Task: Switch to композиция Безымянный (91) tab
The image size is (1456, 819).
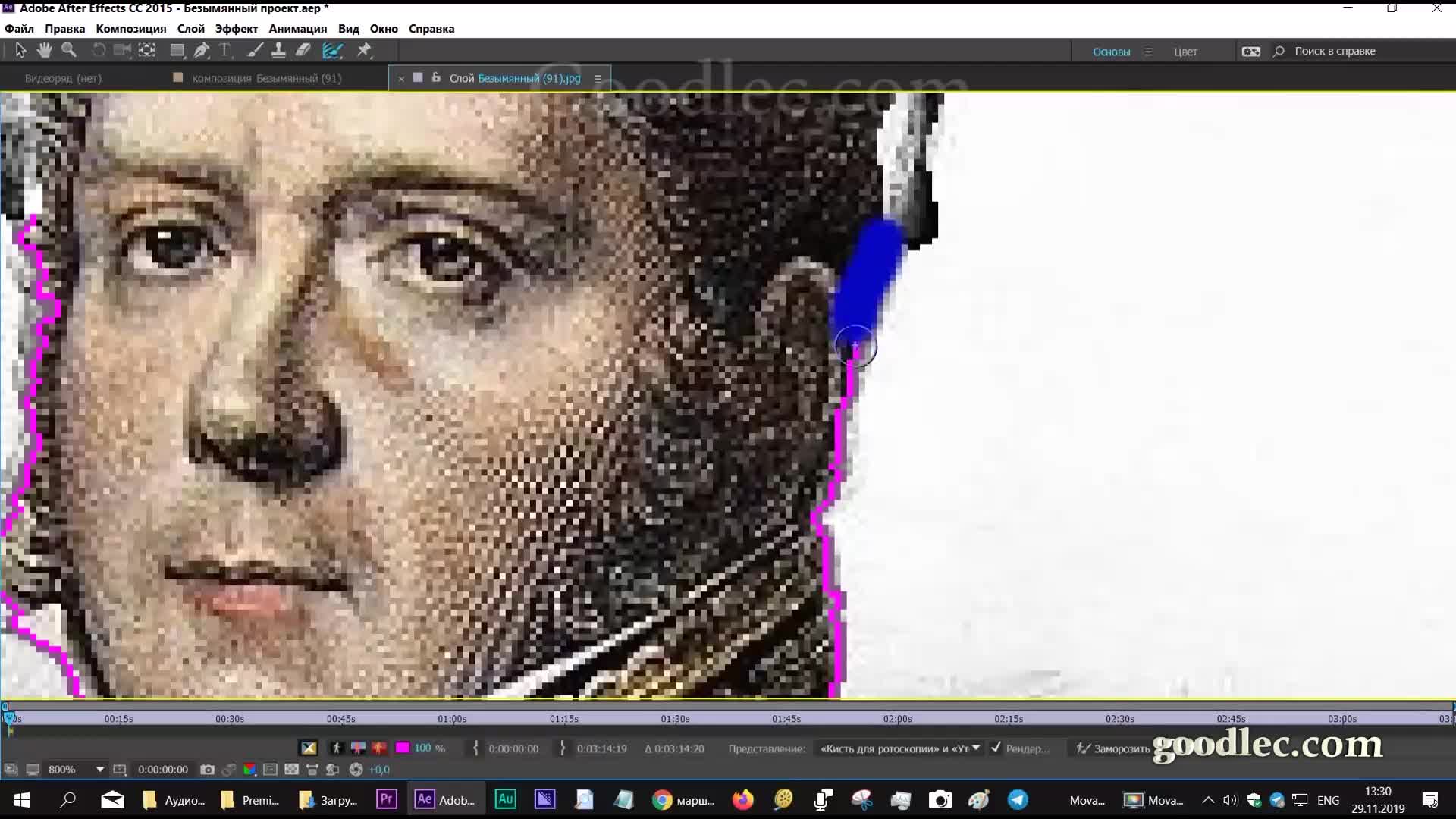Action: (x=266, y=78)
